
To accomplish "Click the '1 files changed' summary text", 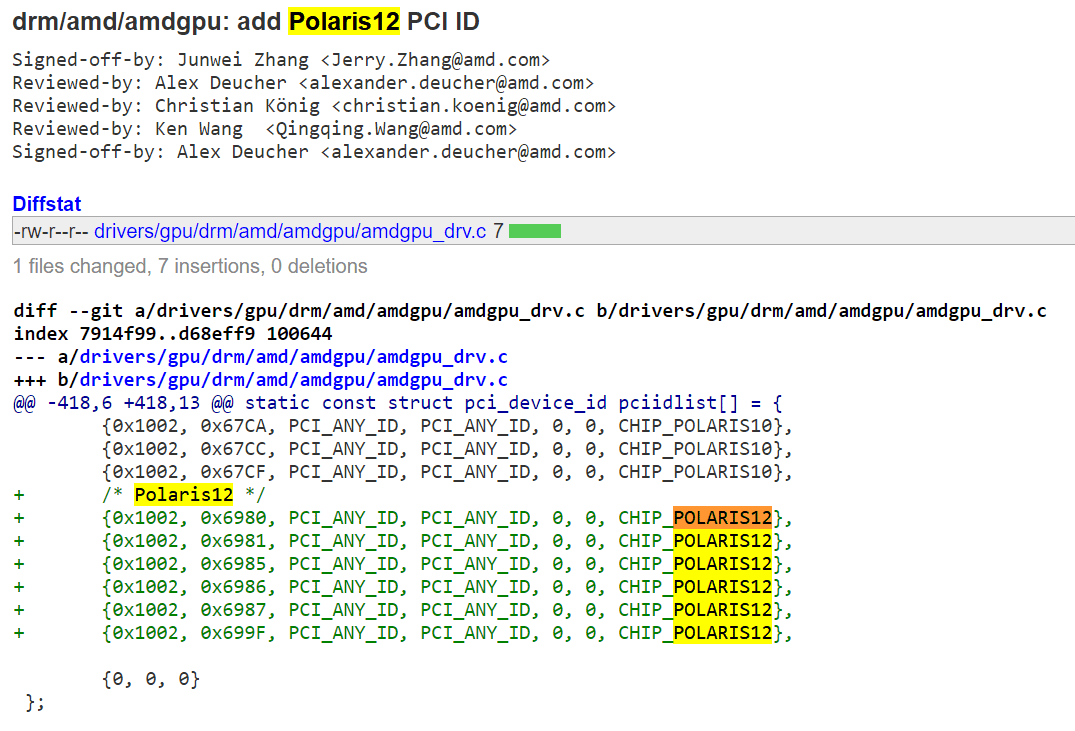I will (190, 267).
